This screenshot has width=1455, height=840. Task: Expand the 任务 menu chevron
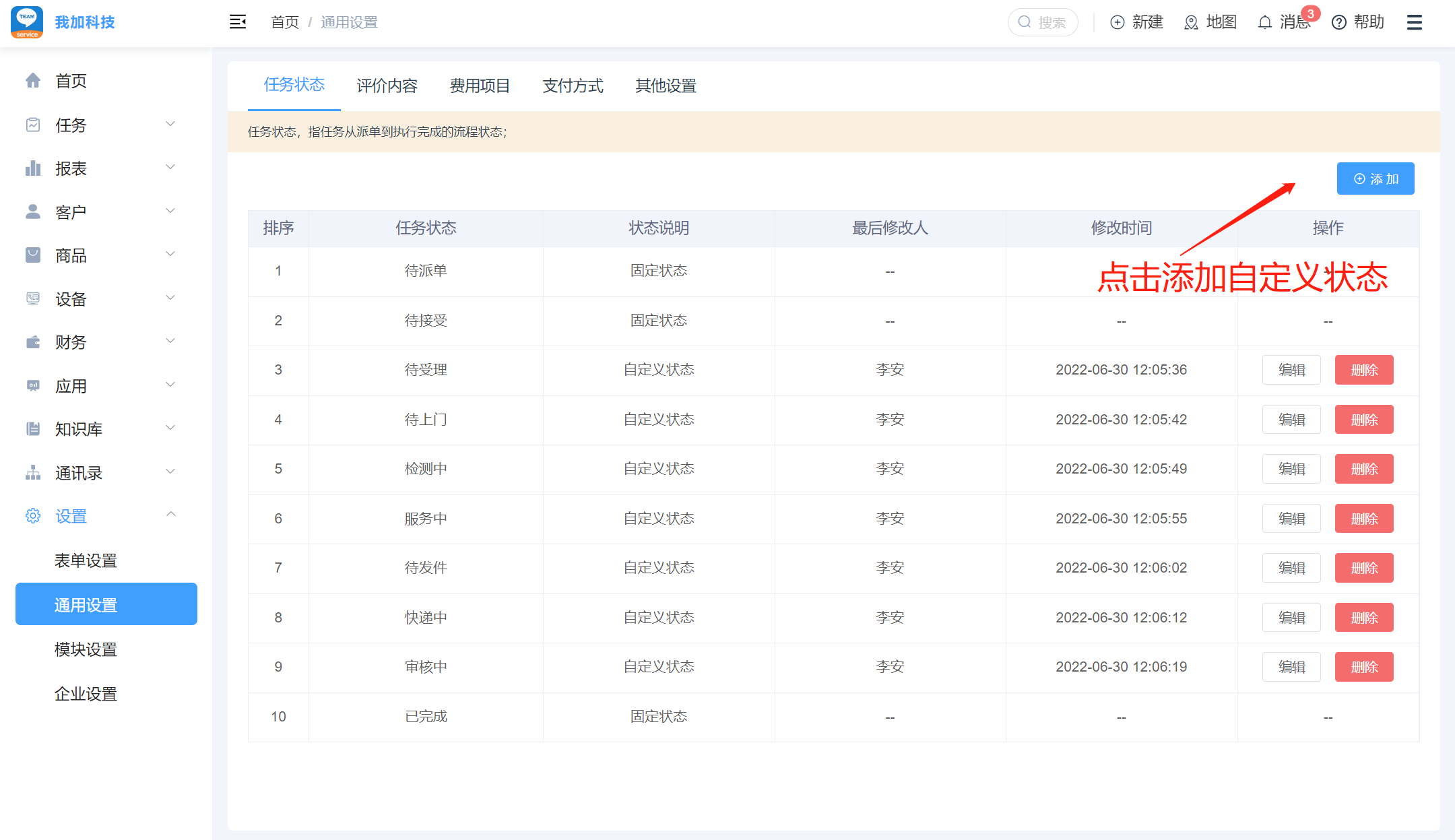click(170, 124)
